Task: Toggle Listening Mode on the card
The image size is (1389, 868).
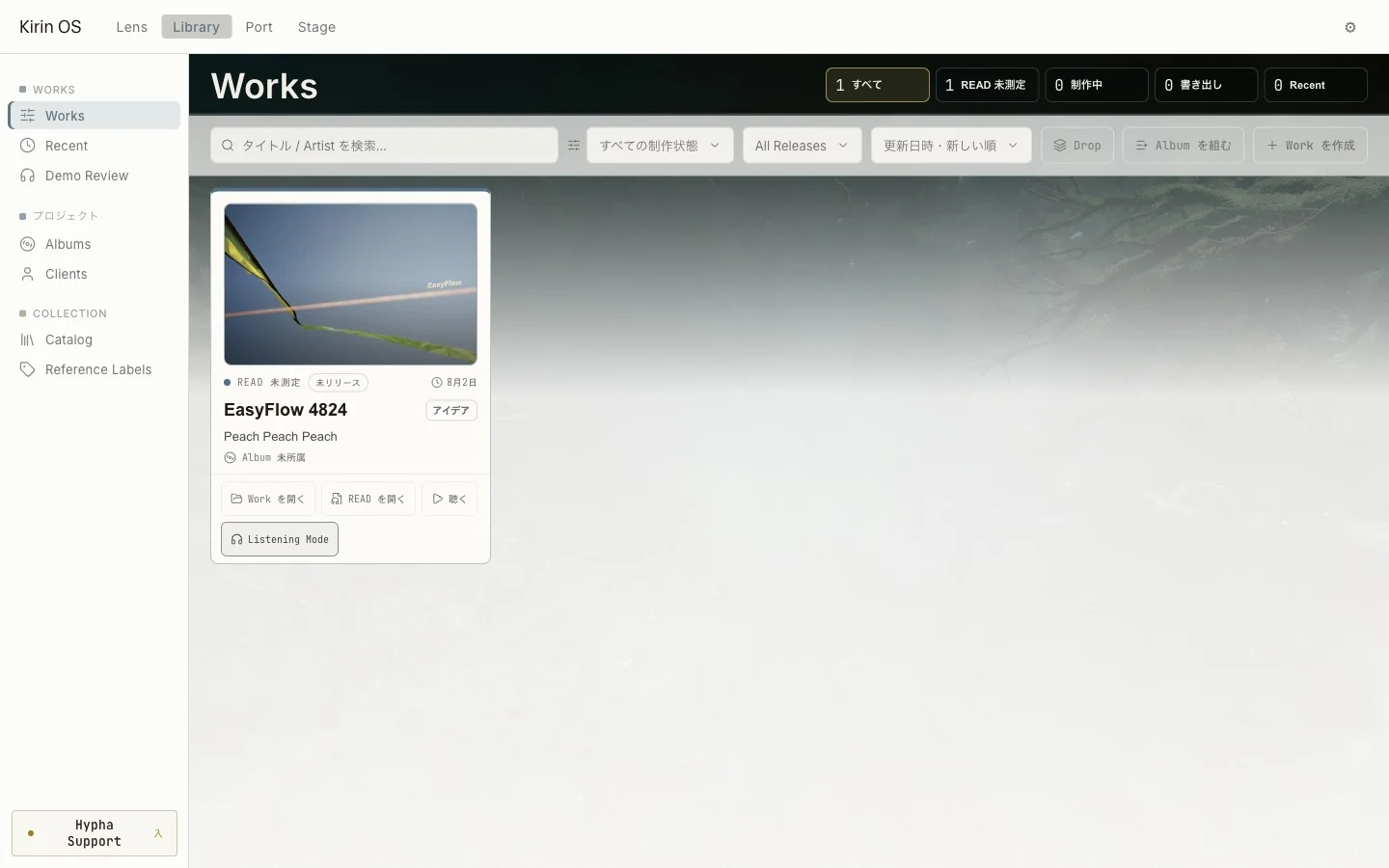Action: click(x=280, y=539)
